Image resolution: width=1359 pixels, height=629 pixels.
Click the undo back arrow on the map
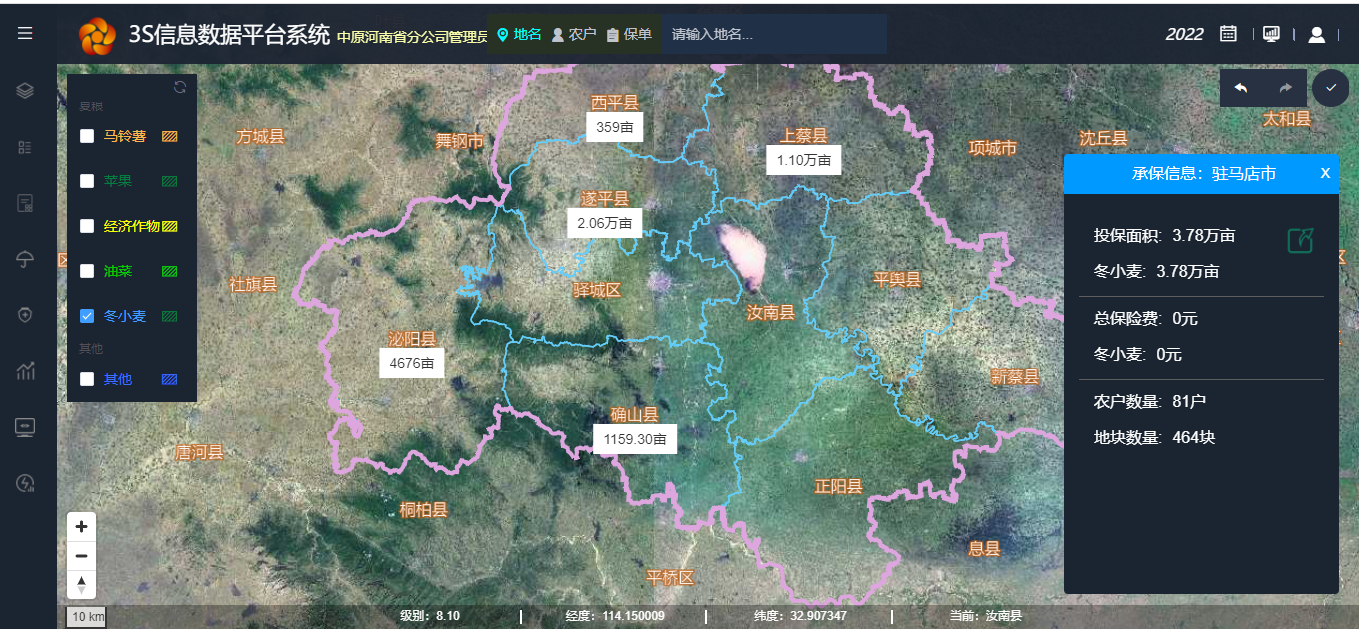1241,88
